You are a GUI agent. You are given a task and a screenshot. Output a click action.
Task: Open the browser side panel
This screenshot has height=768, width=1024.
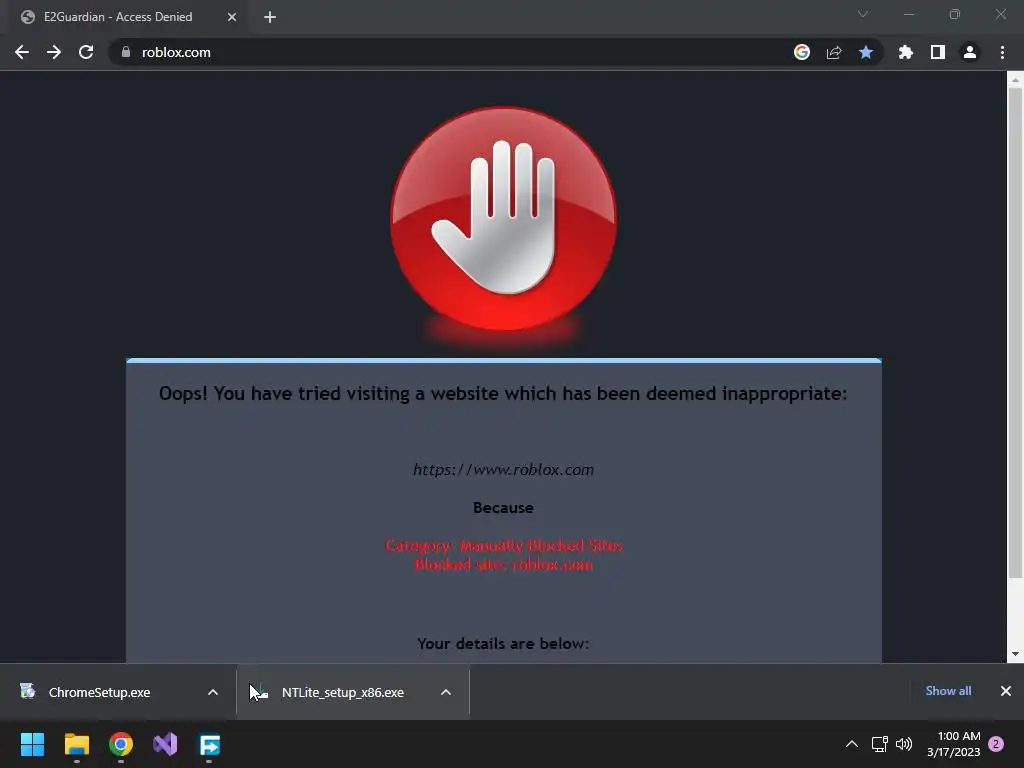938,52
